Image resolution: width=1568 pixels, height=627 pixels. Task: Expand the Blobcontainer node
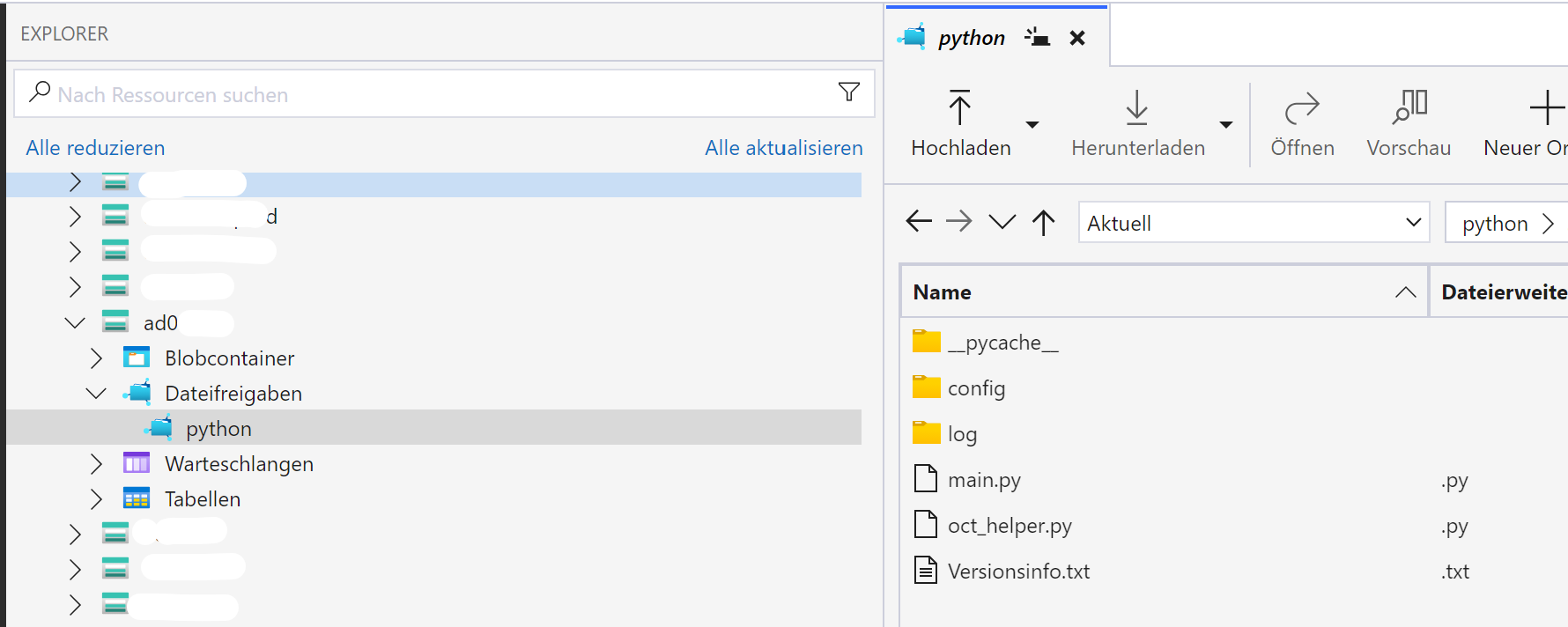click(96, 358)
